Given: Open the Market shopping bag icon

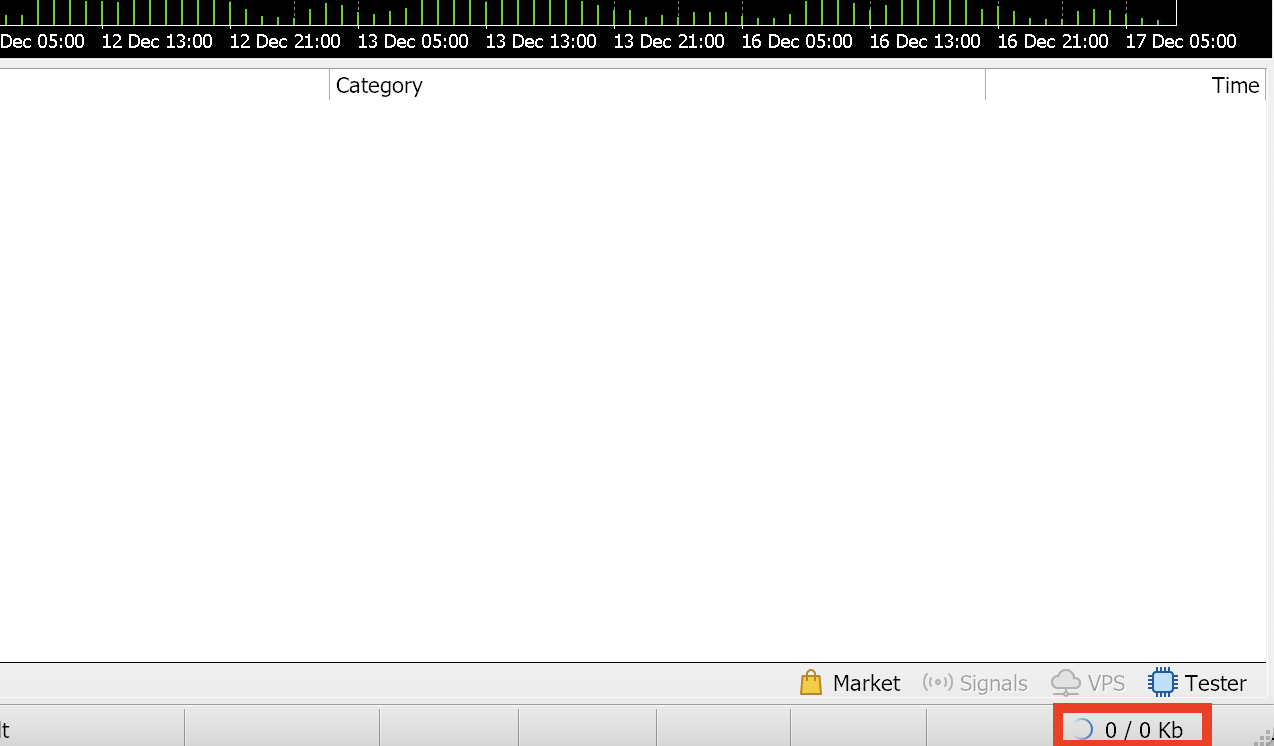Looking at the screenshot, I should pos(811,683).
